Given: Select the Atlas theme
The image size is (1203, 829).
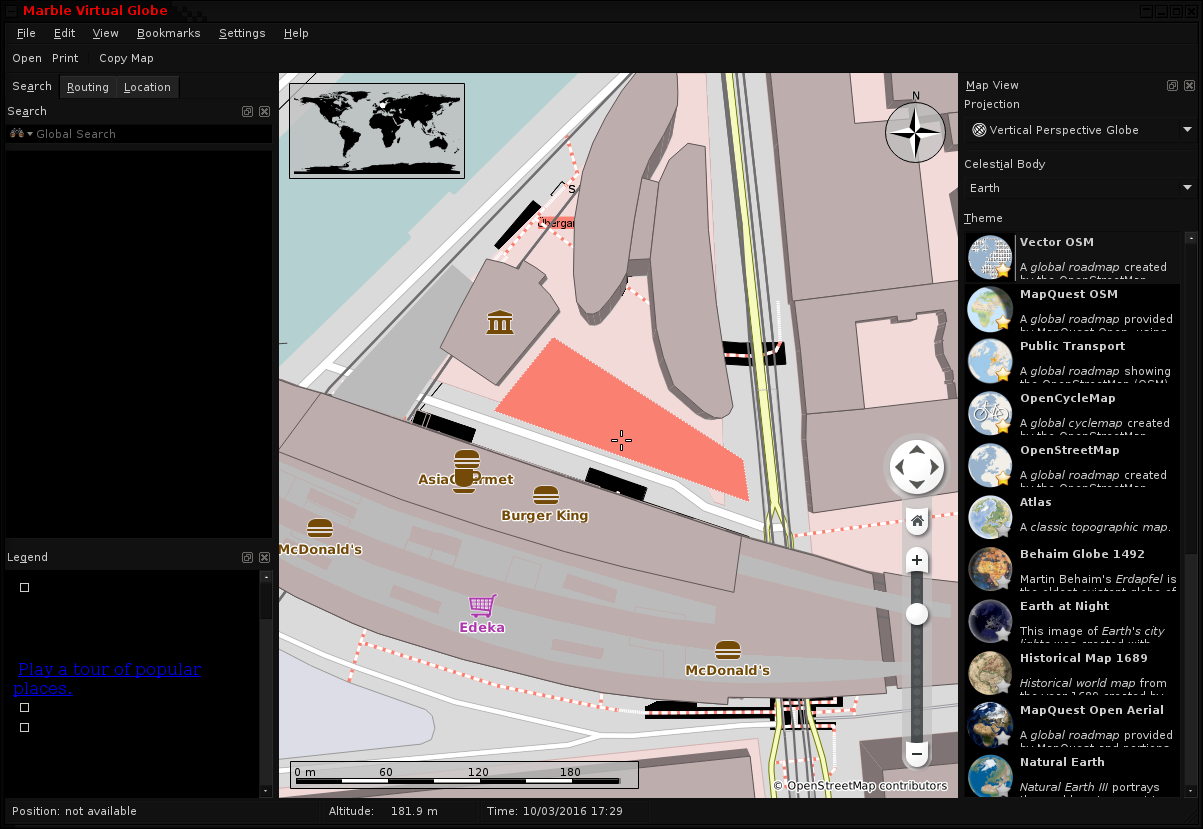Looking at the screenshot, I should (1073, 517).
